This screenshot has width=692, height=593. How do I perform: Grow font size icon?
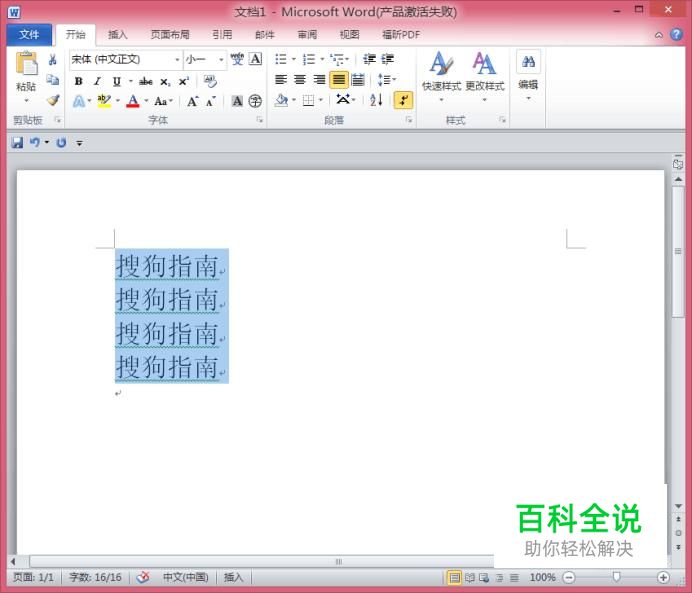(193, 101)
